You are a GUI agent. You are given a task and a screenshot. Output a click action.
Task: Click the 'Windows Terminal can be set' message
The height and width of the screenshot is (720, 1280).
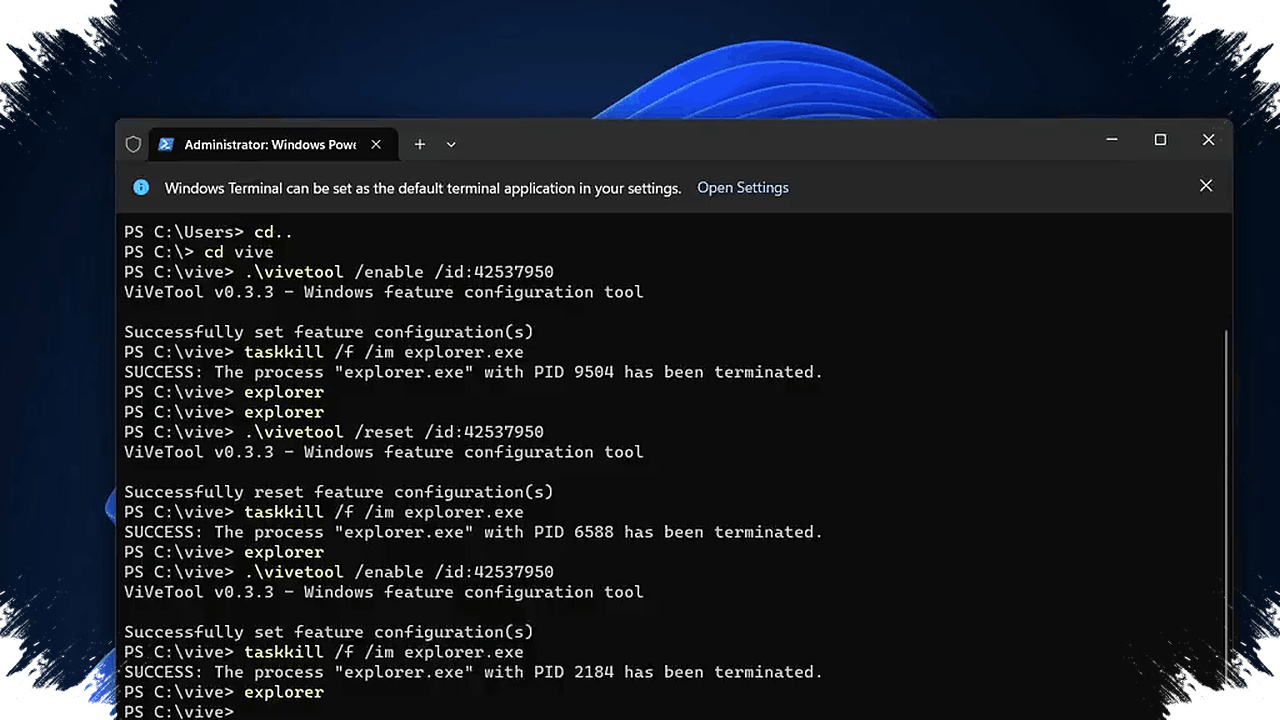[423, 188]
